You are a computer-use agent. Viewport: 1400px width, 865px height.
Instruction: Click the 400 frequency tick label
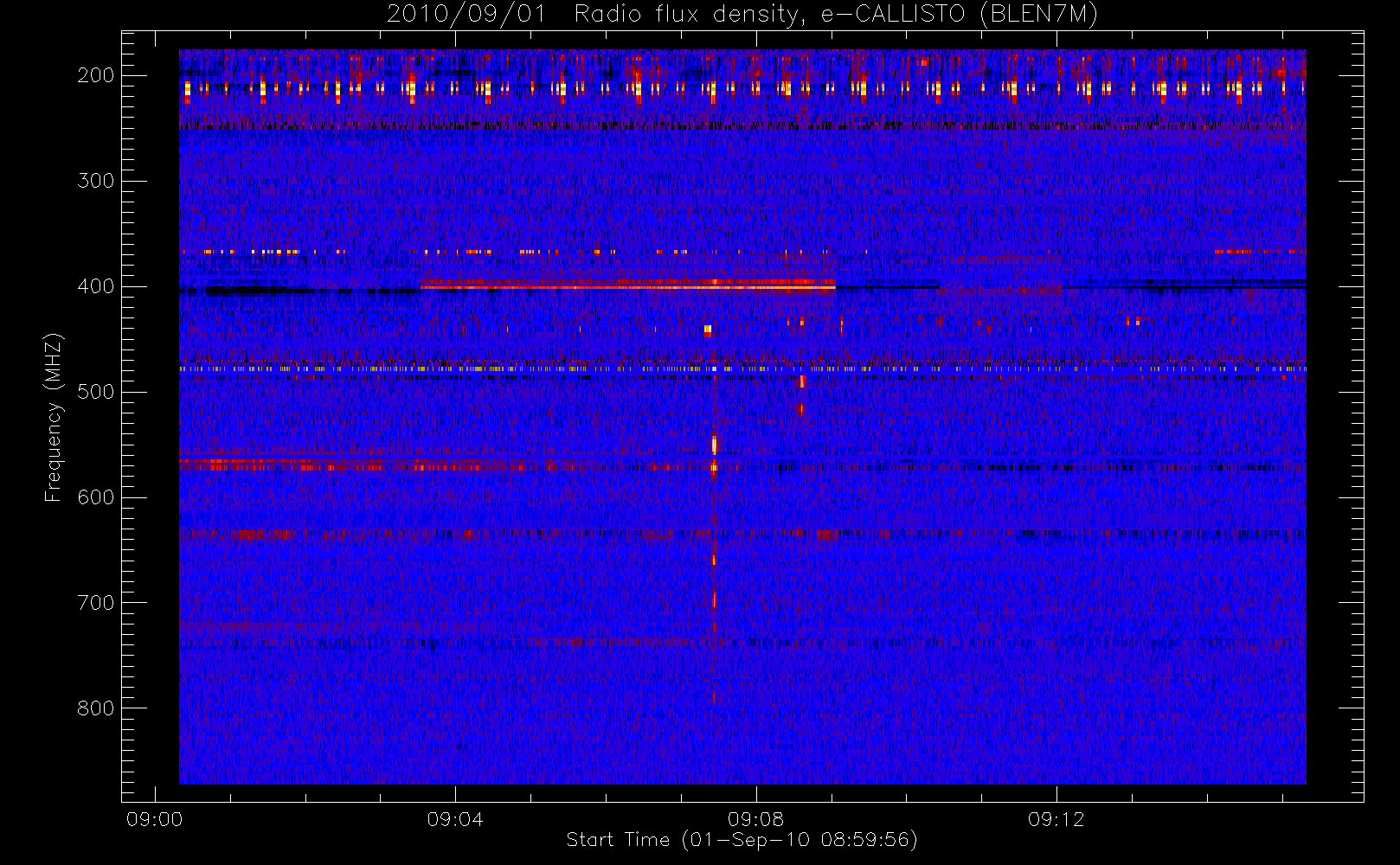click(95, 286)
